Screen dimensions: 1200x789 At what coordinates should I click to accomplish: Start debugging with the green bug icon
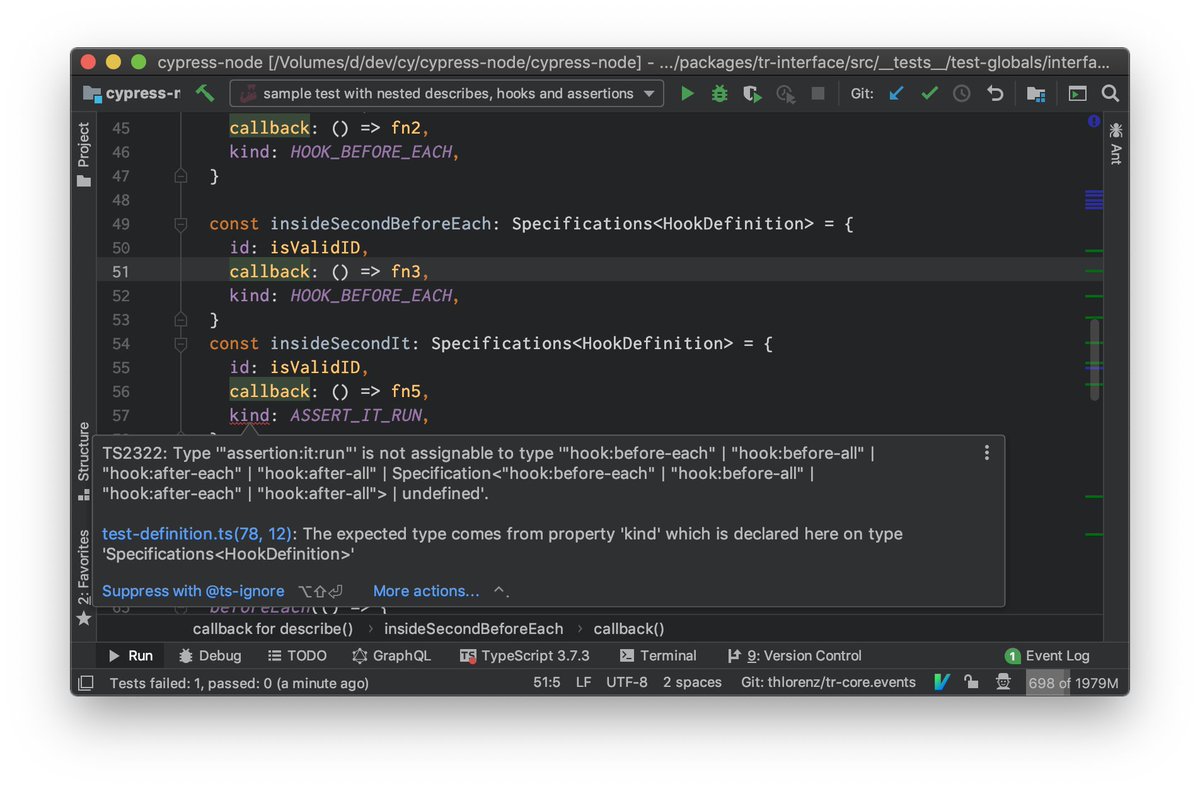719,93
